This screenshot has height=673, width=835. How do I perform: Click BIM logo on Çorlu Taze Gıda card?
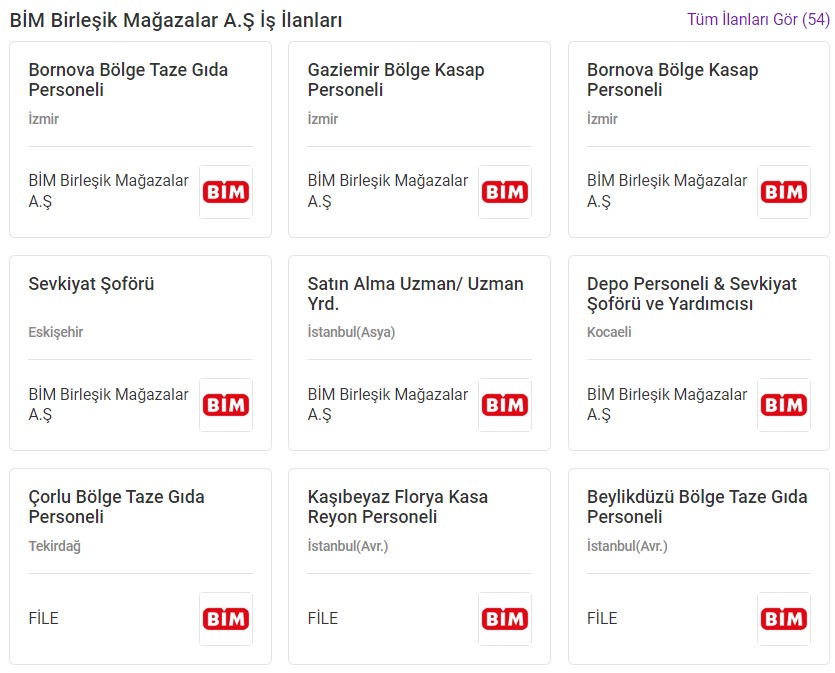point(226,619)
